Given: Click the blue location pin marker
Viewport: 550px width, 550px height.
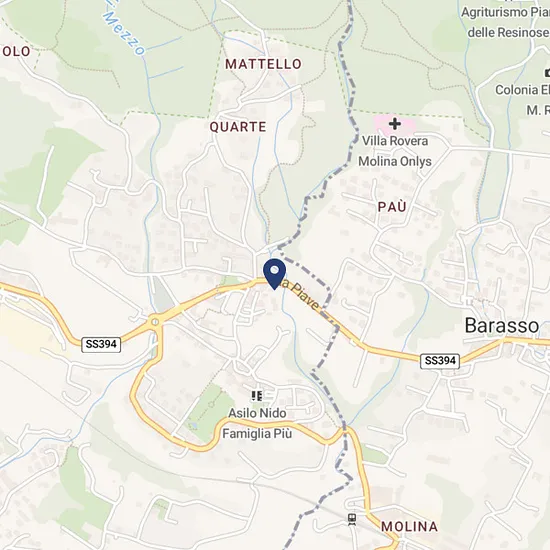Looking at the screenshot, I should pos(274,274).
